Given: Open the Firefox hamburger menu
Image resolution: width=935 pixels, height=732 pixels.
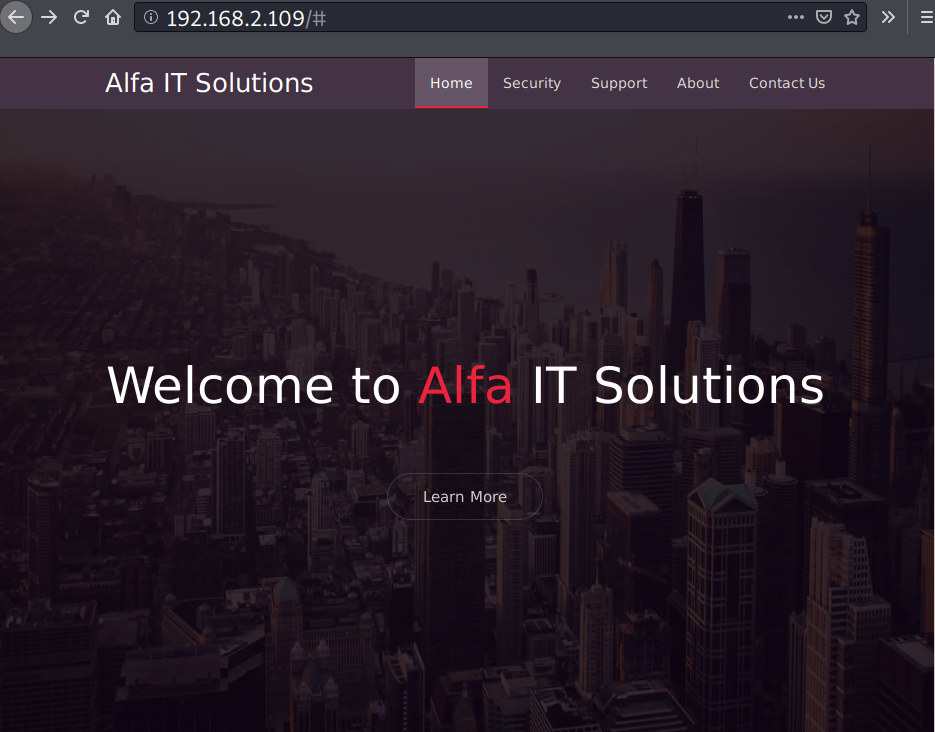Looking at the screenshot, I should pos(925,17).
